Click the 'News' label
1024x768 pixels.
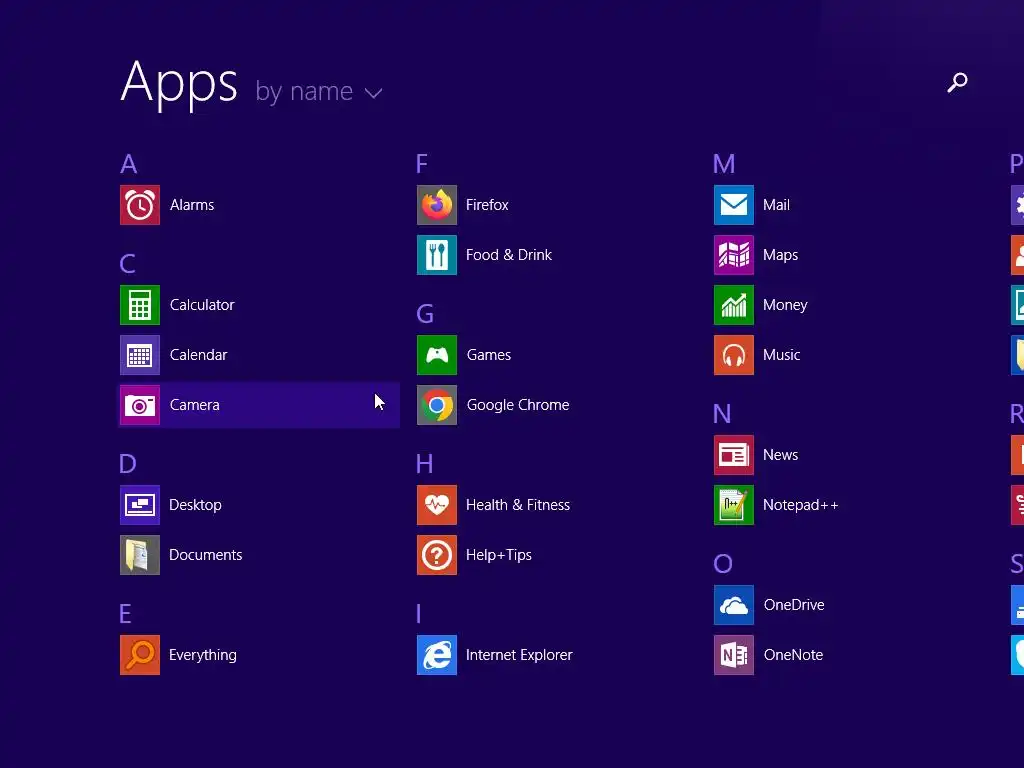[780, 455]
